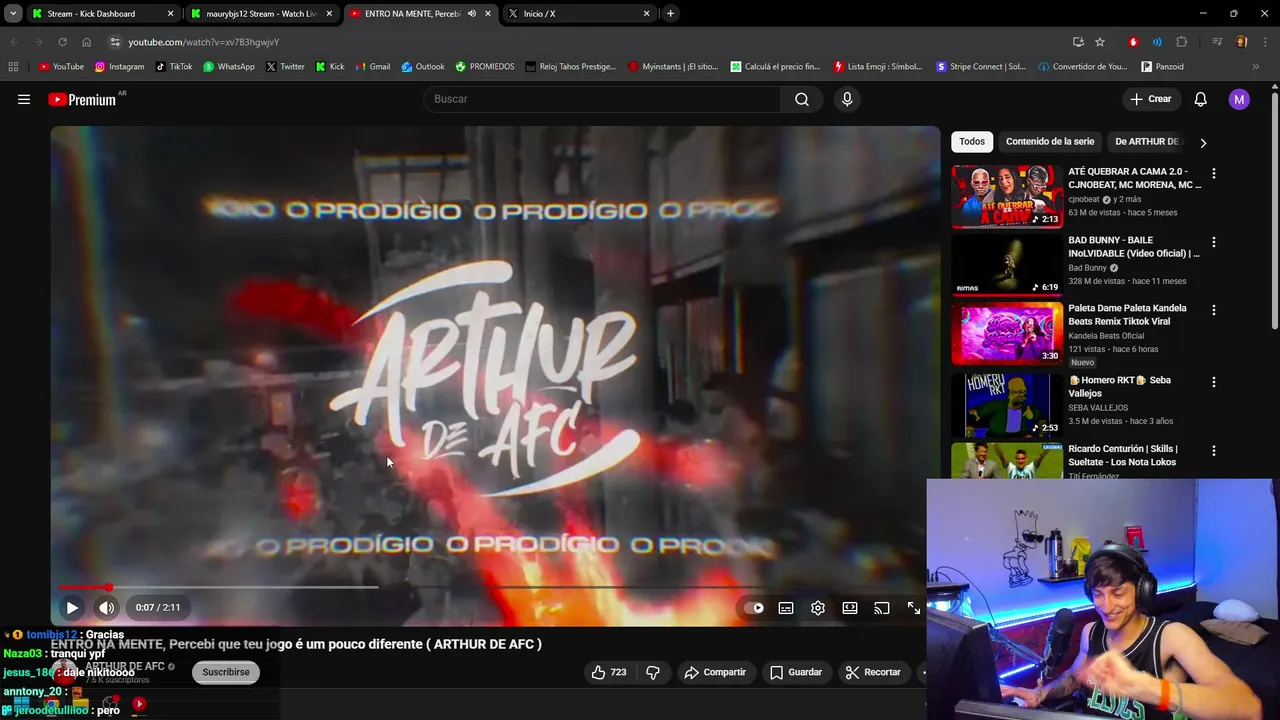Go to the YouTube Premium home logo
The image size is (1280, 720).
[82, 99]
